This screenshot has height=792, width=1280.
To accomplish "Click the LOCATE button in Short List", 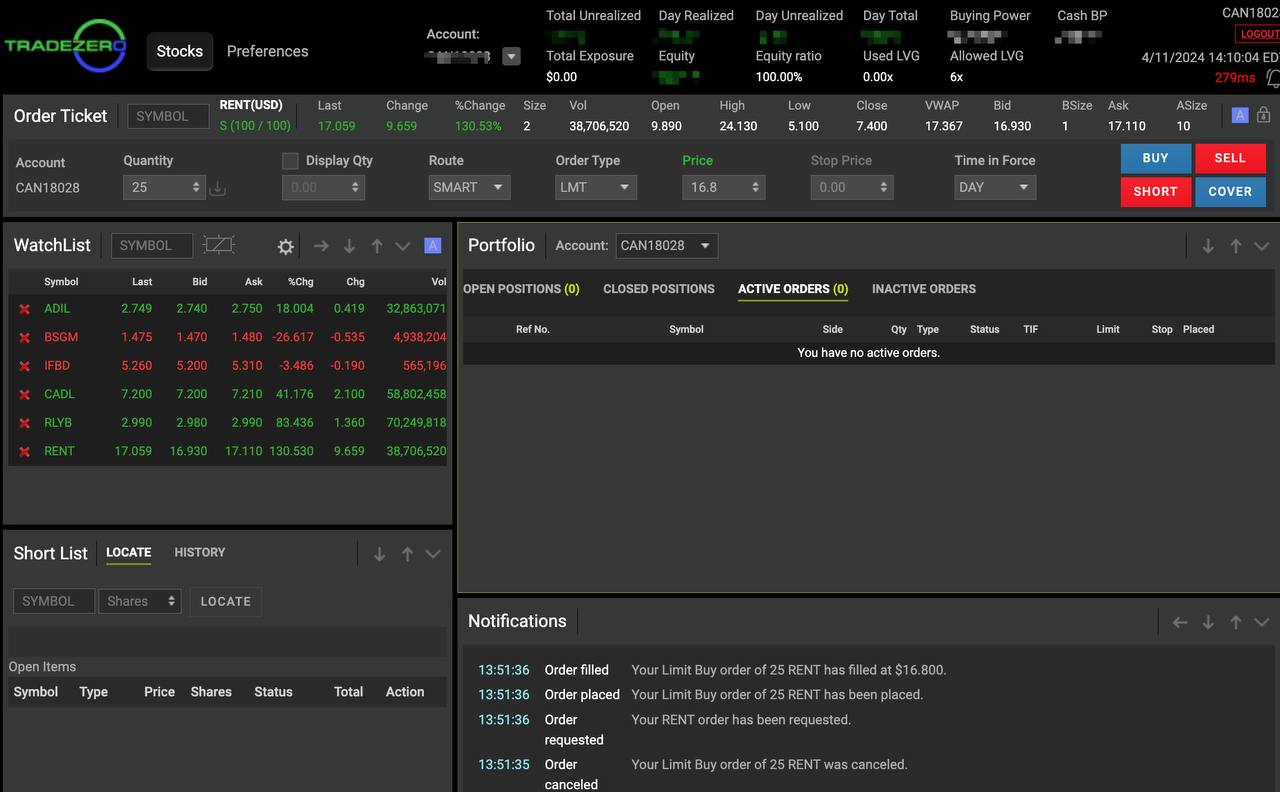I will click(225, 601).
